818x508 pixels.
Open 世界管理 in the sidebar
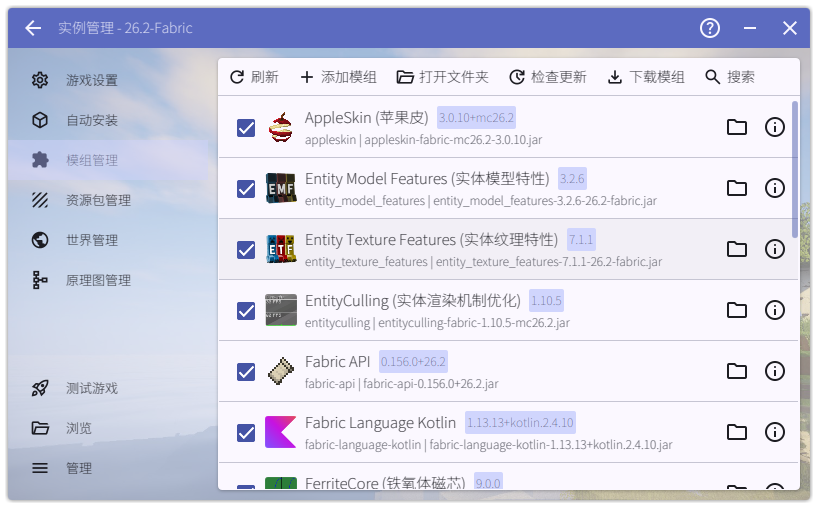point(108,240)
